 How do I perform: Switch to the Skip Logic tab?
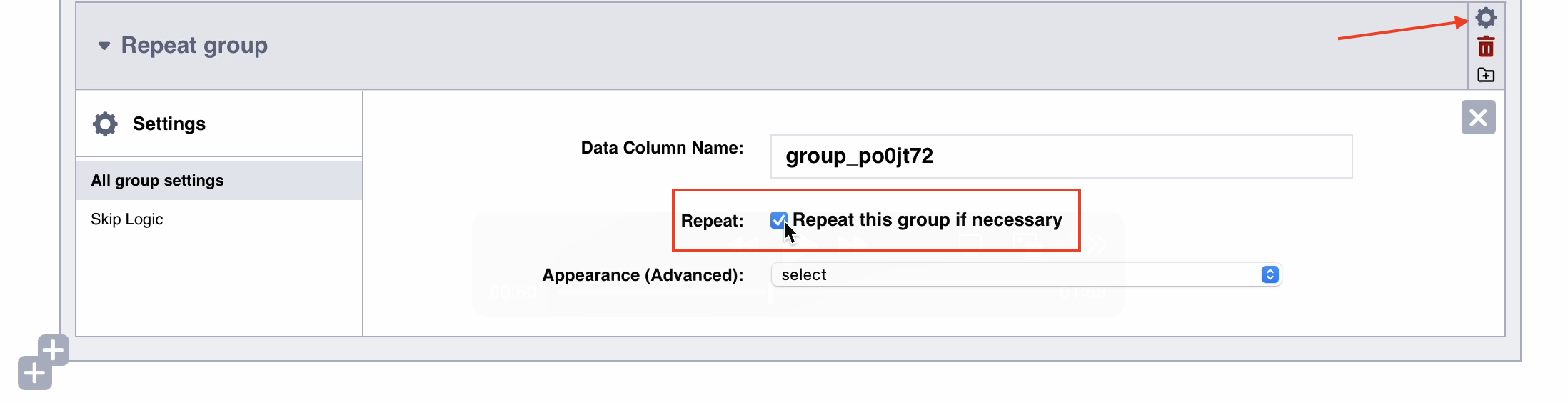pyautogui.click(x=127, y=219)
